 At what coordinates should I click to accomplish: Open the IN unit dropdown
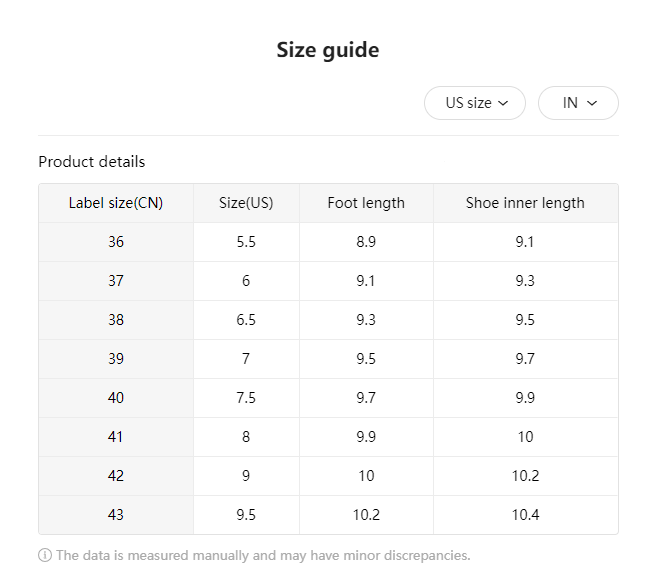(x=578, y=103)
